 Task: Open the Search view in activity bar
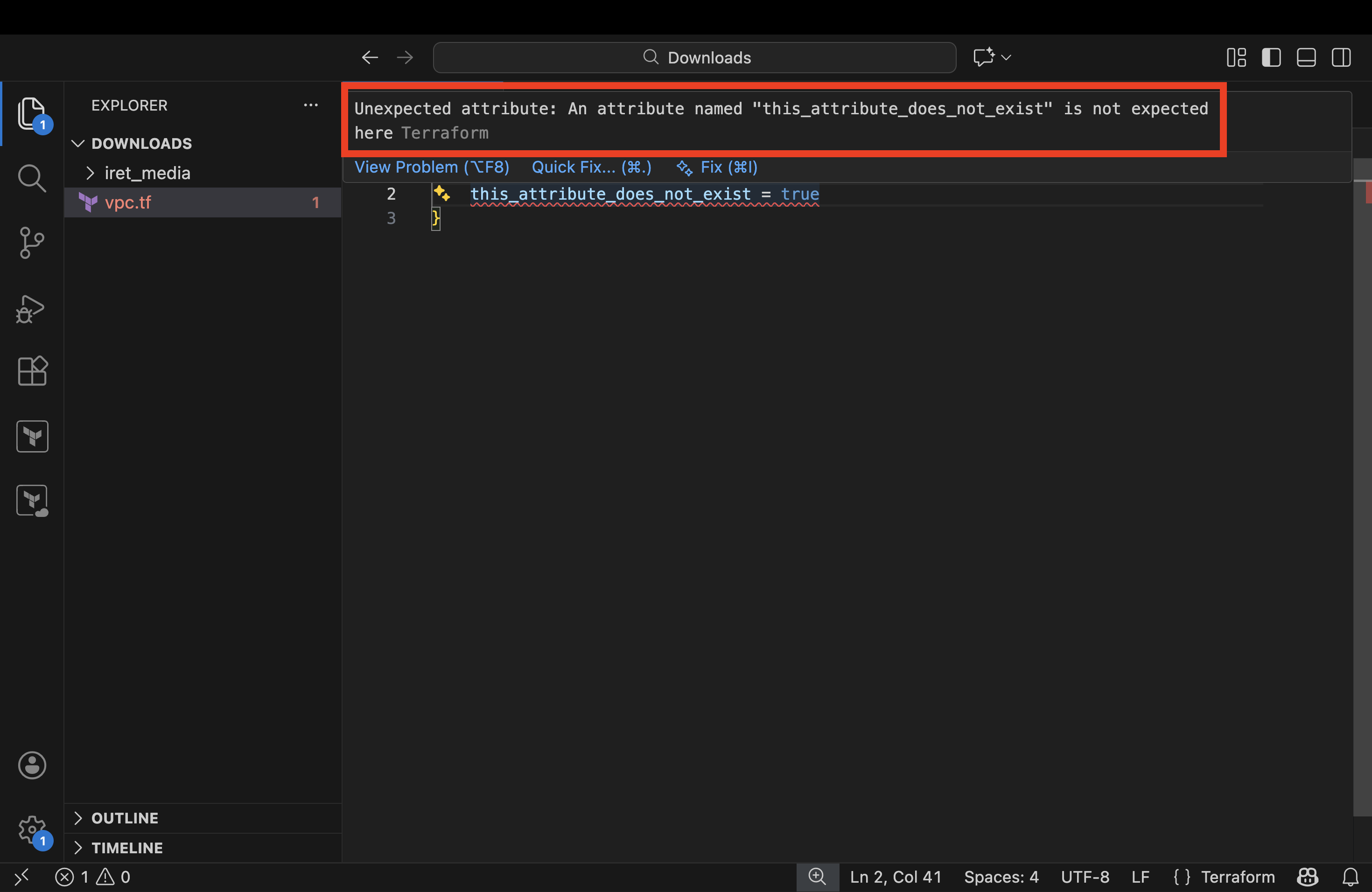32,178
